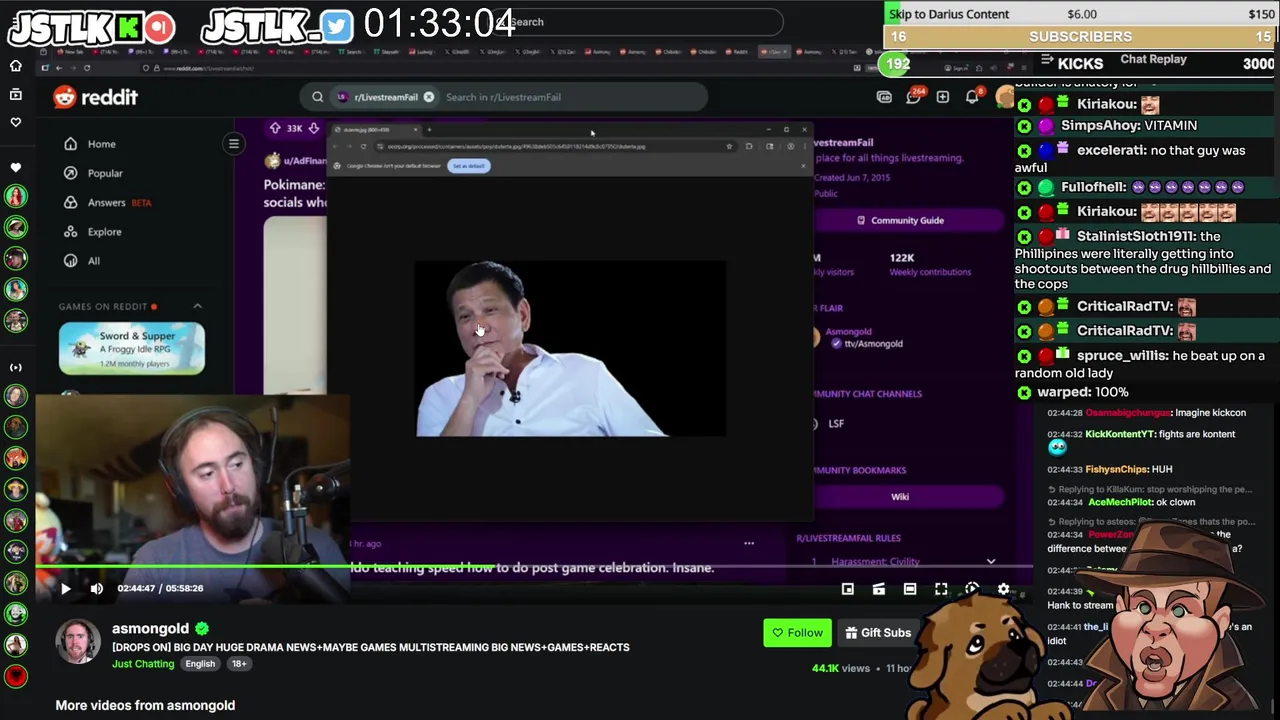The image size is (1280, 720).
Task: Remove the r/LivestreamFail search filter chip
Action: [x=429, y=97]
